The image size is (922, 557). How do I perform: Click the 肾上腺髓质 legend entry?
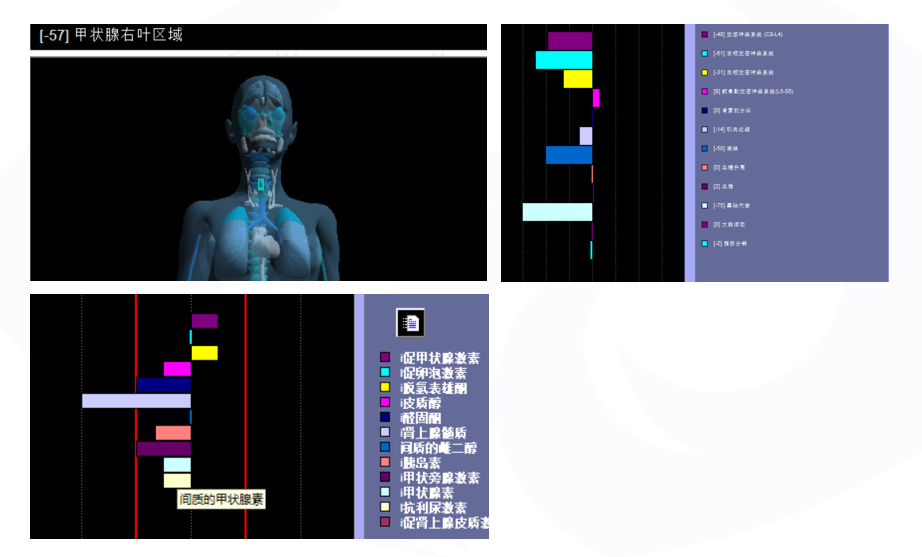click(433, 432)
